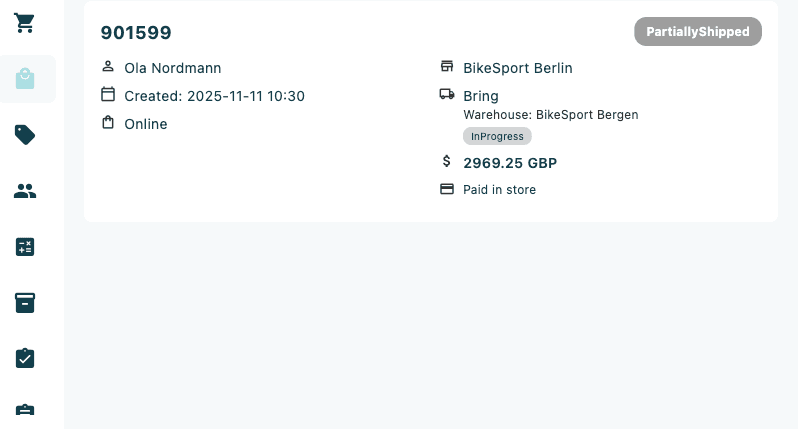Open the price tag sidebar icon
Viewport: 798px width, 429px height.
pyautogui.click(x=25, y=135)
